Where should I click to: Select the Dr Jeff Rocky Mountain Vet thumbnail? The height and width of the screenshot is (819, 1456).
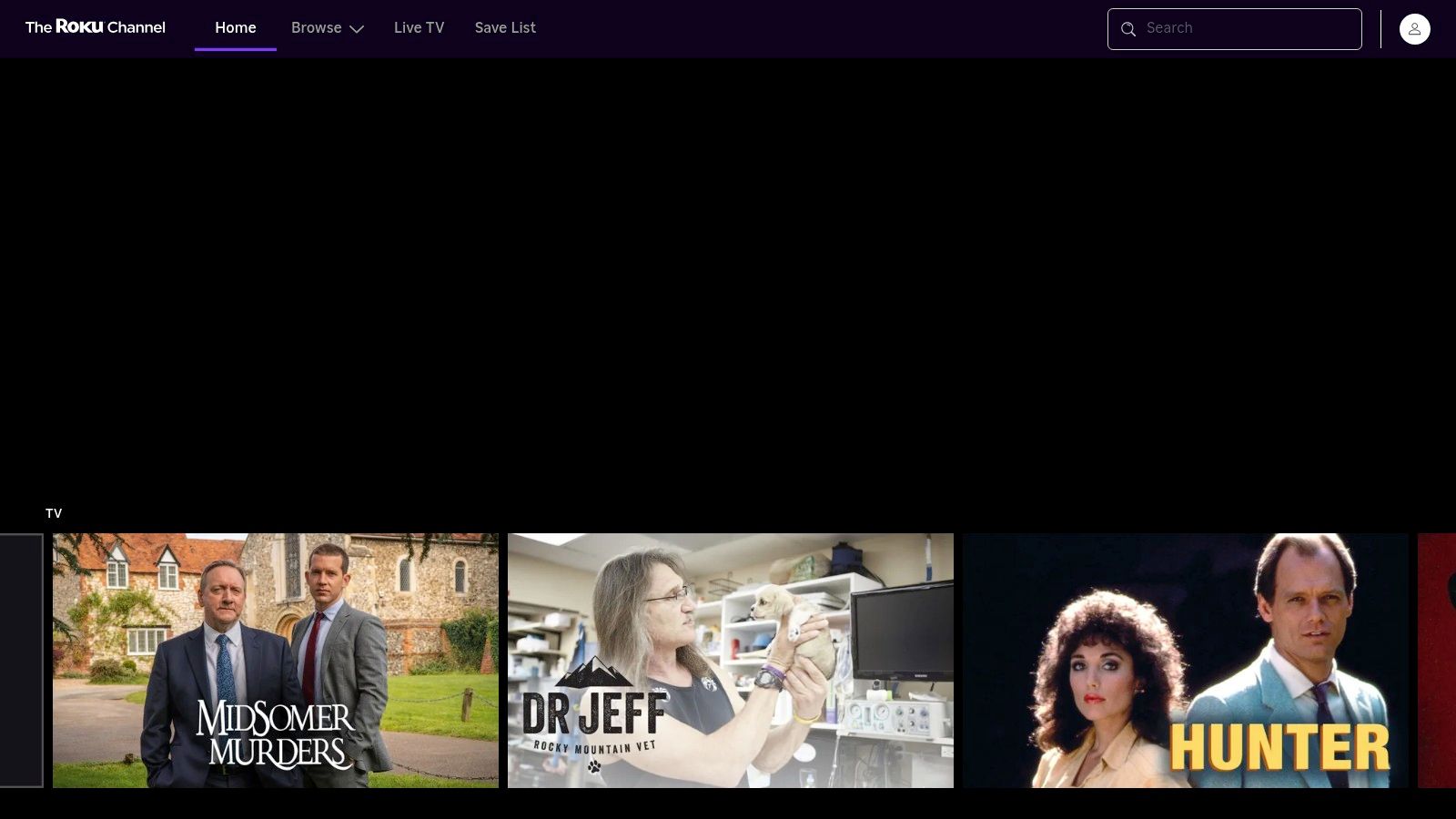click(731, 661)
